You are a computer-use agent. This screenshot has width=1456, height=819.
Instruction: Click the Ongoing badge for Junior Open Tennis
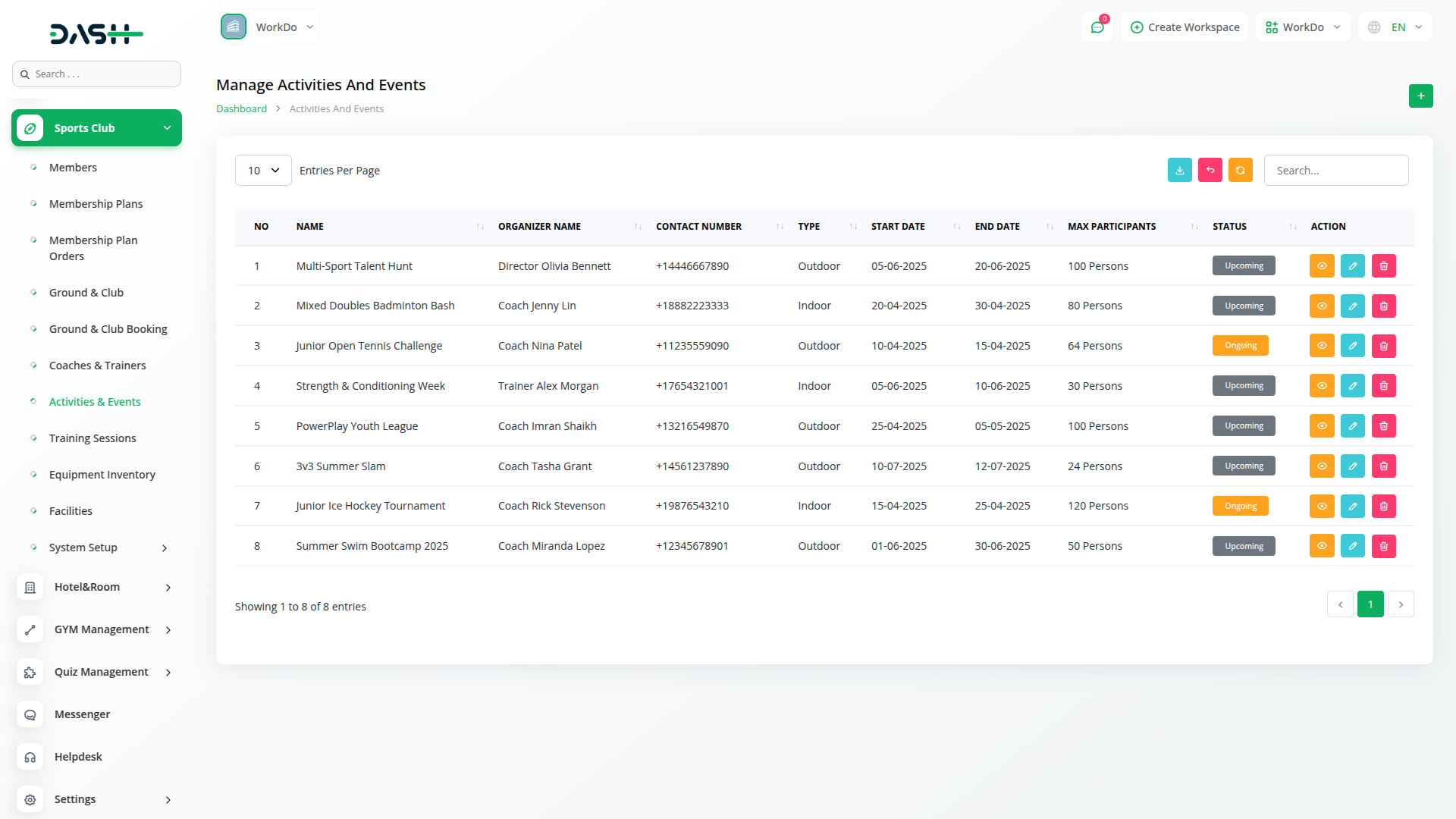(x=1240, y=346)
